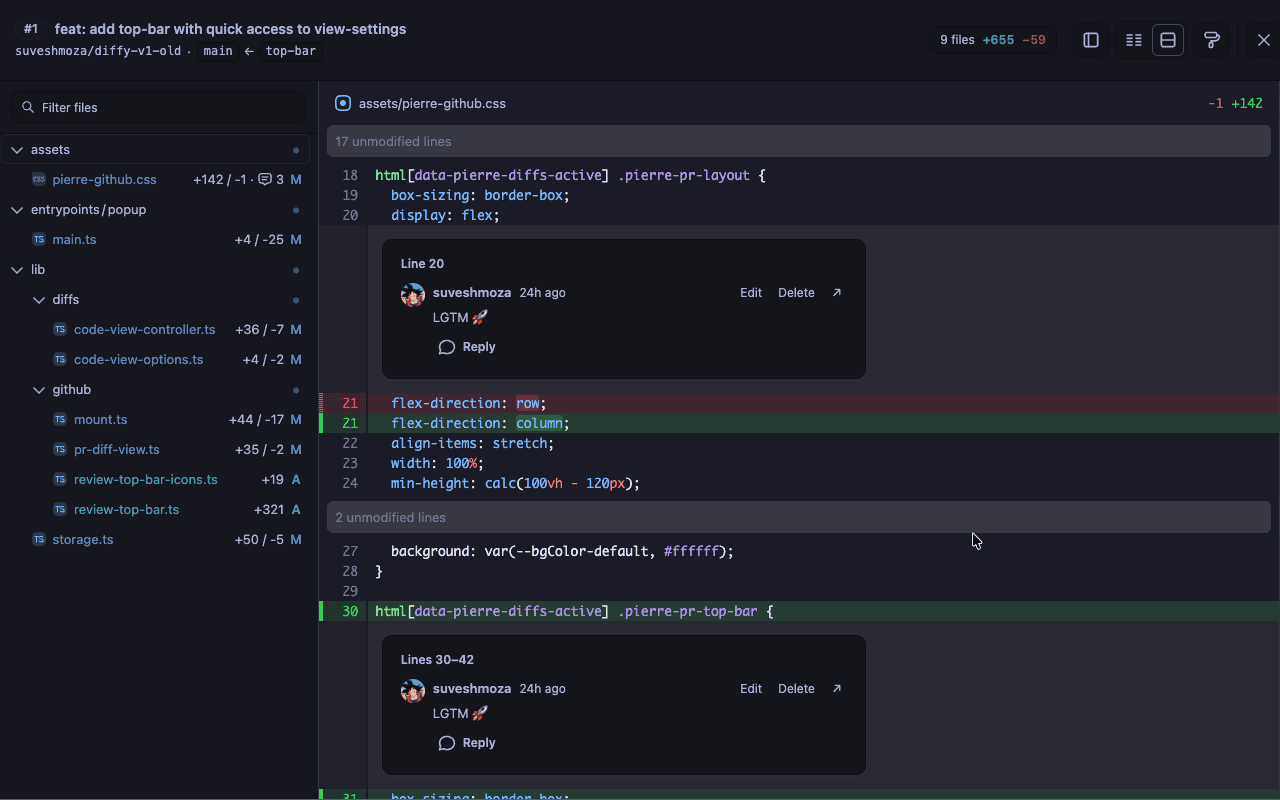Click the assets/pierre-github.css file header path

click(x=432, y=103)
